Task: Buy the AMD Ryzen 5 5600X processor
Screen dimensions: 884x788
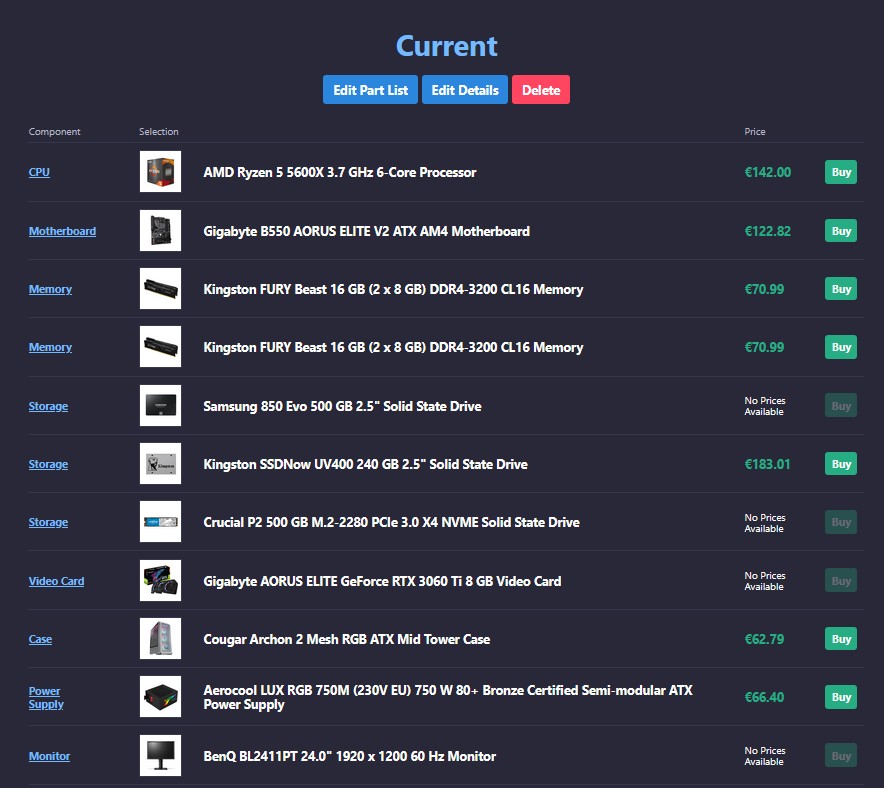Action: 841,172
